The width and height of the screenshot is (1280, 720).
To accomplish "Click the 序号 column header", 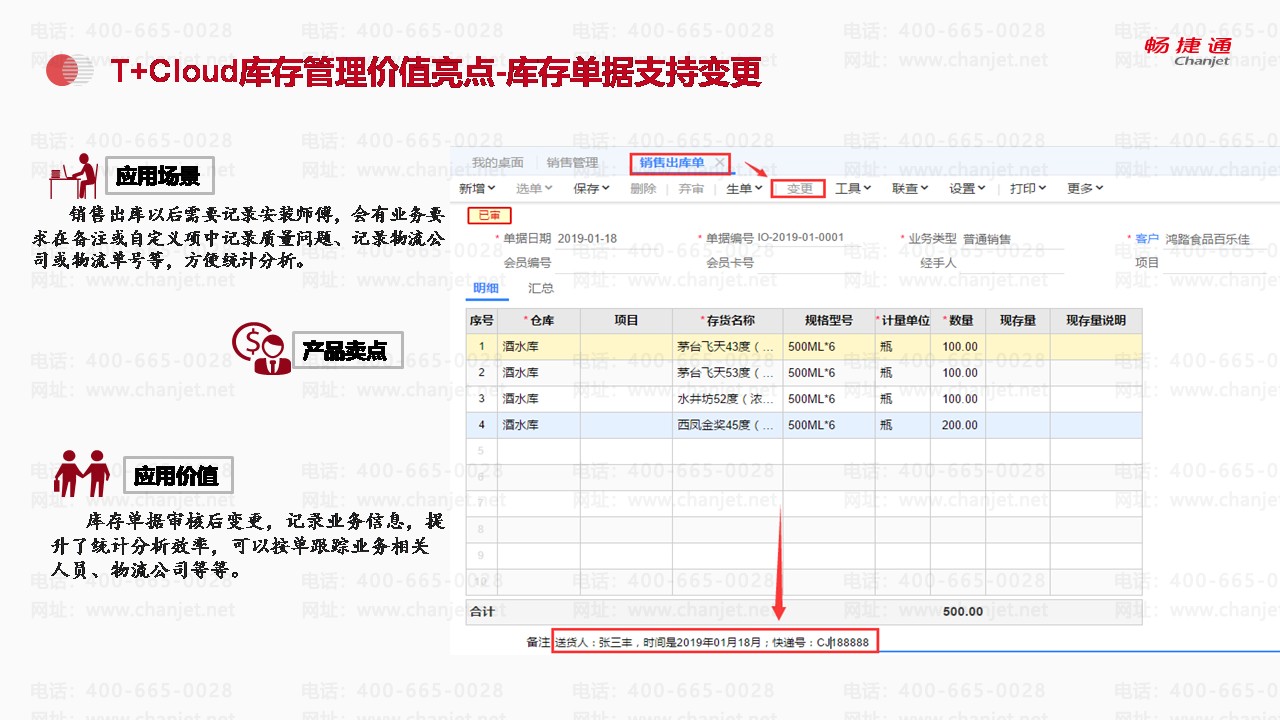I will 482,321.
